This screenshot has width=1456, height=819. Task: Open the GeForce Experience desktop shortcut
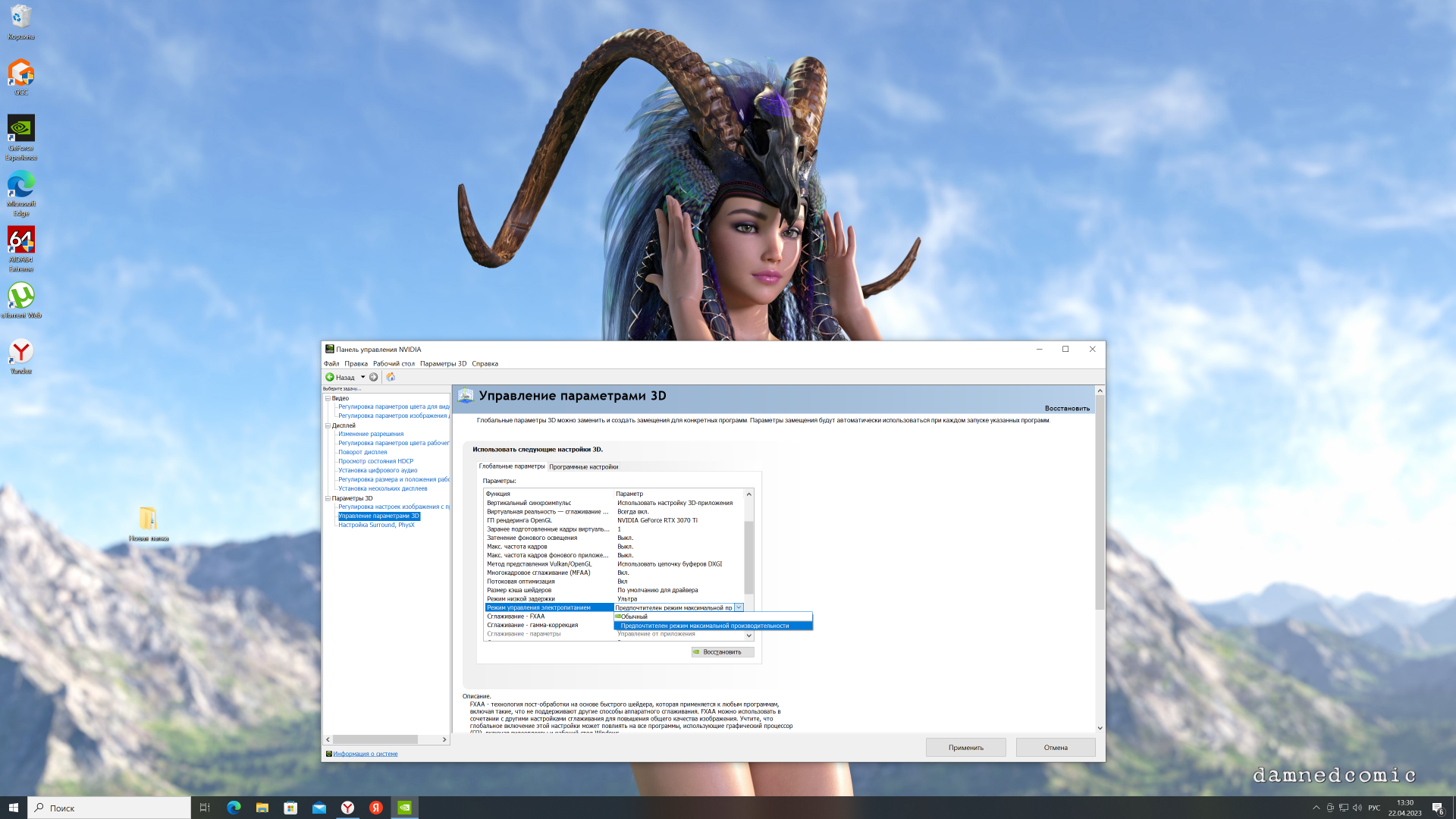21,129
